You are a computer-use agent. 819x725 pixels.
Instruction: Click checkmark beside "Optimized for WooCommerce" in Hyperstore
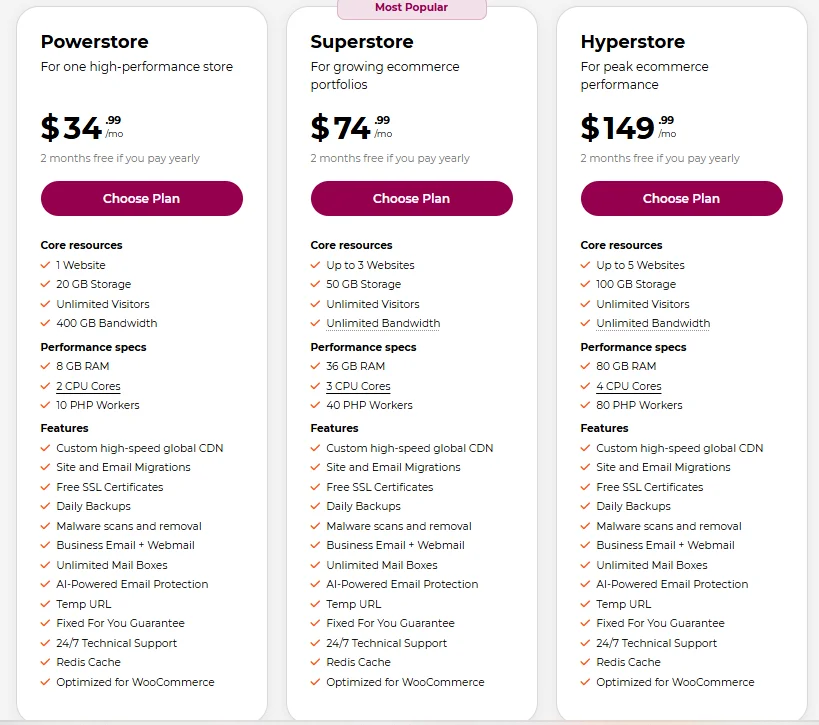pyautogui.click(x=584, y=682)
